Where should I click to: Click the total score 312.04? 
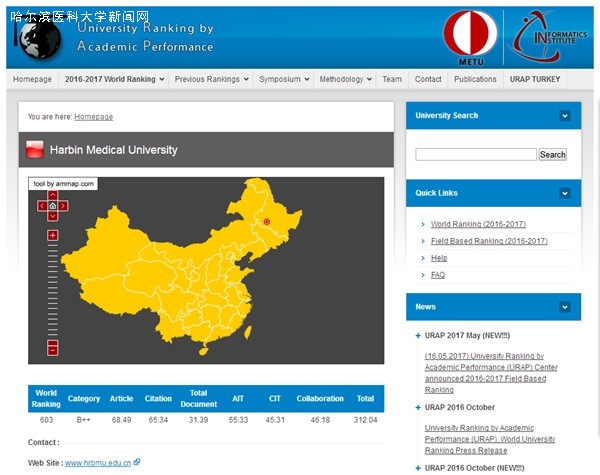[365, 420]
